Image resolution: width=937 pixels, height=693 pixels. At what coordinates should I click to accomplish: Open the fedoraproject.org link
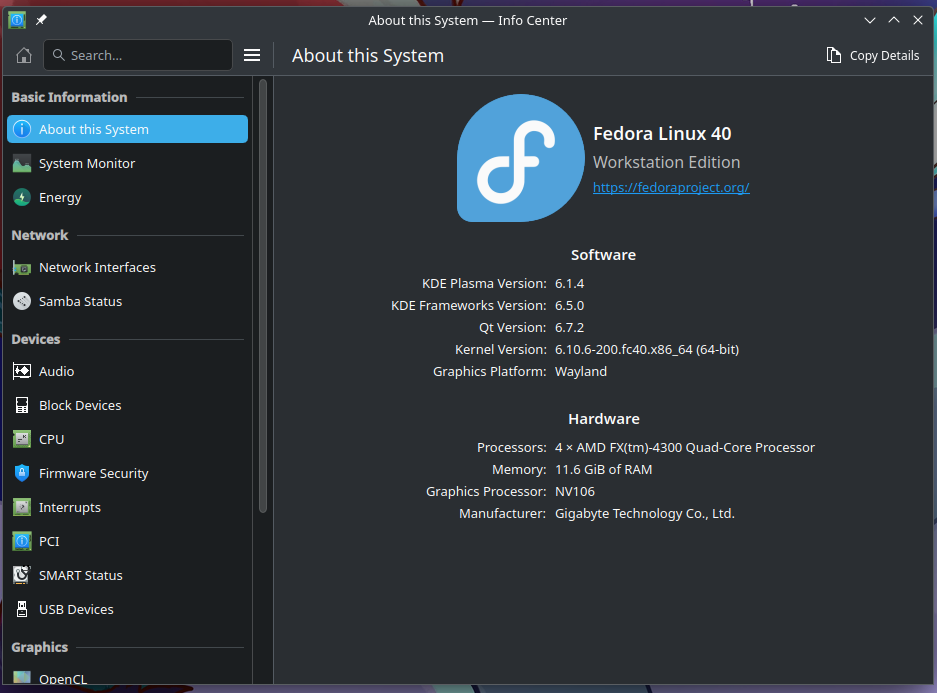(x=671, y=188)
